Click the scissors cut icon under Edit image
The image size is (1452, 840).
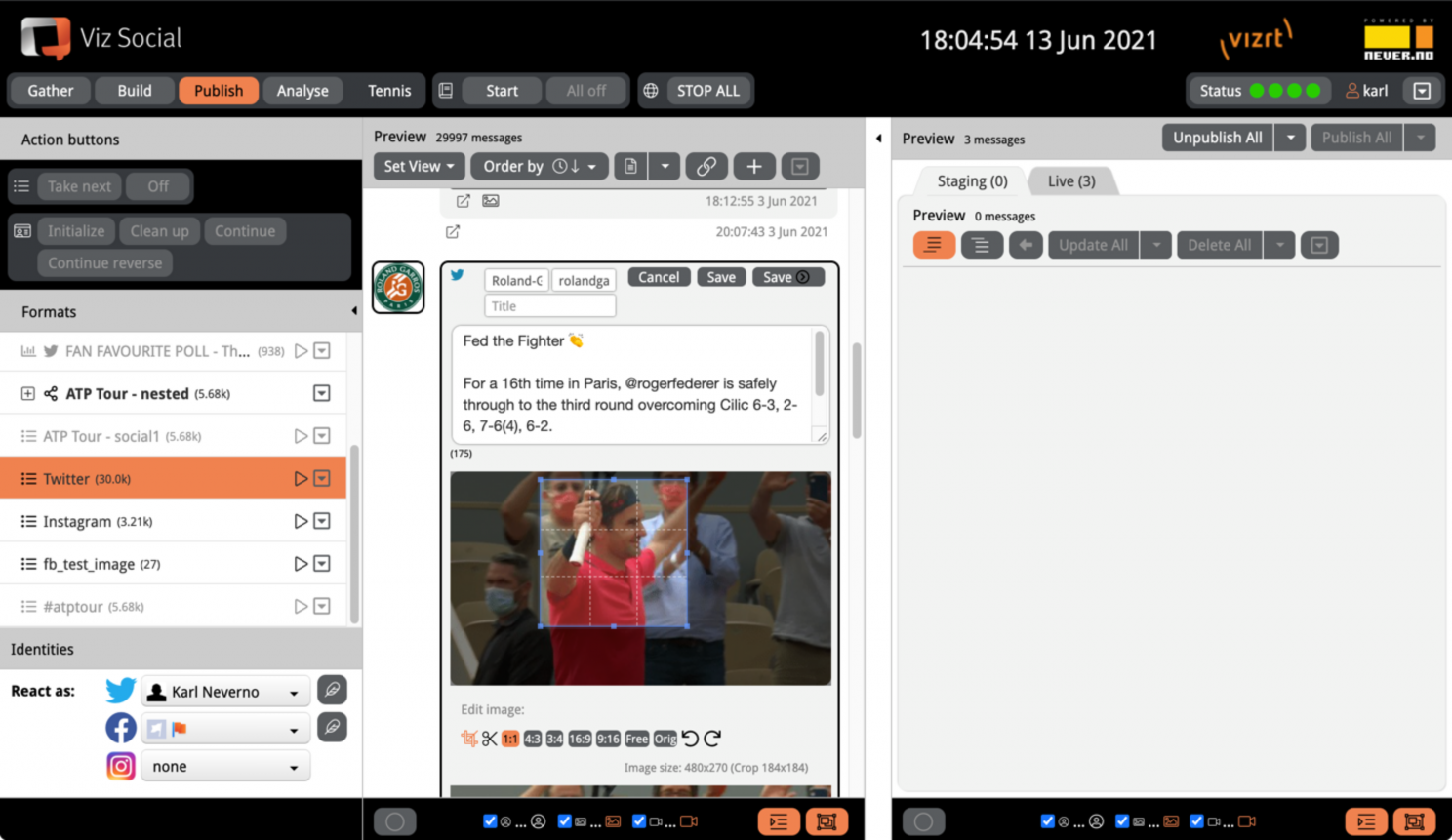pyautogui.click(x=489, y=739)
